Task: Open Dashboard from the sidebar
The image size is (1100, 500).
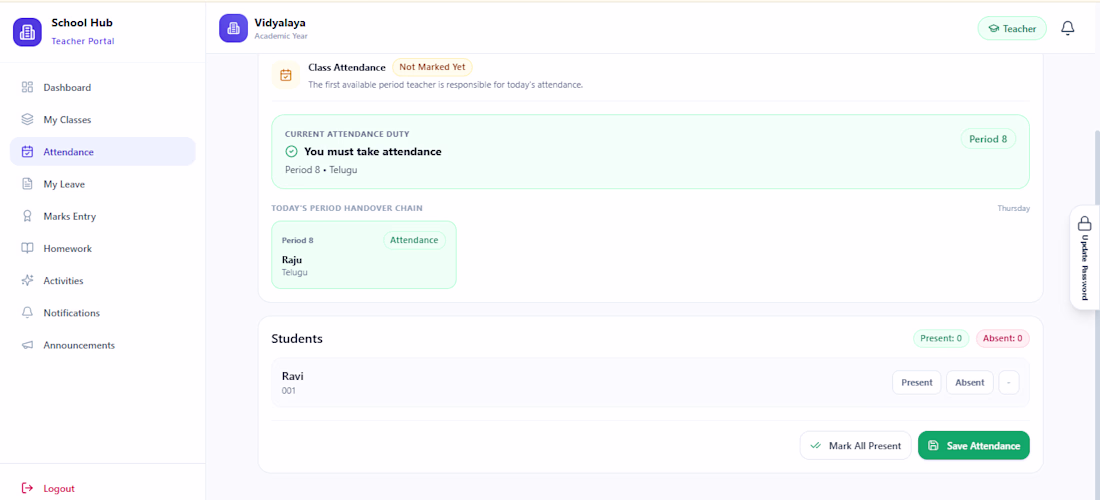Action: click(102, 88)
